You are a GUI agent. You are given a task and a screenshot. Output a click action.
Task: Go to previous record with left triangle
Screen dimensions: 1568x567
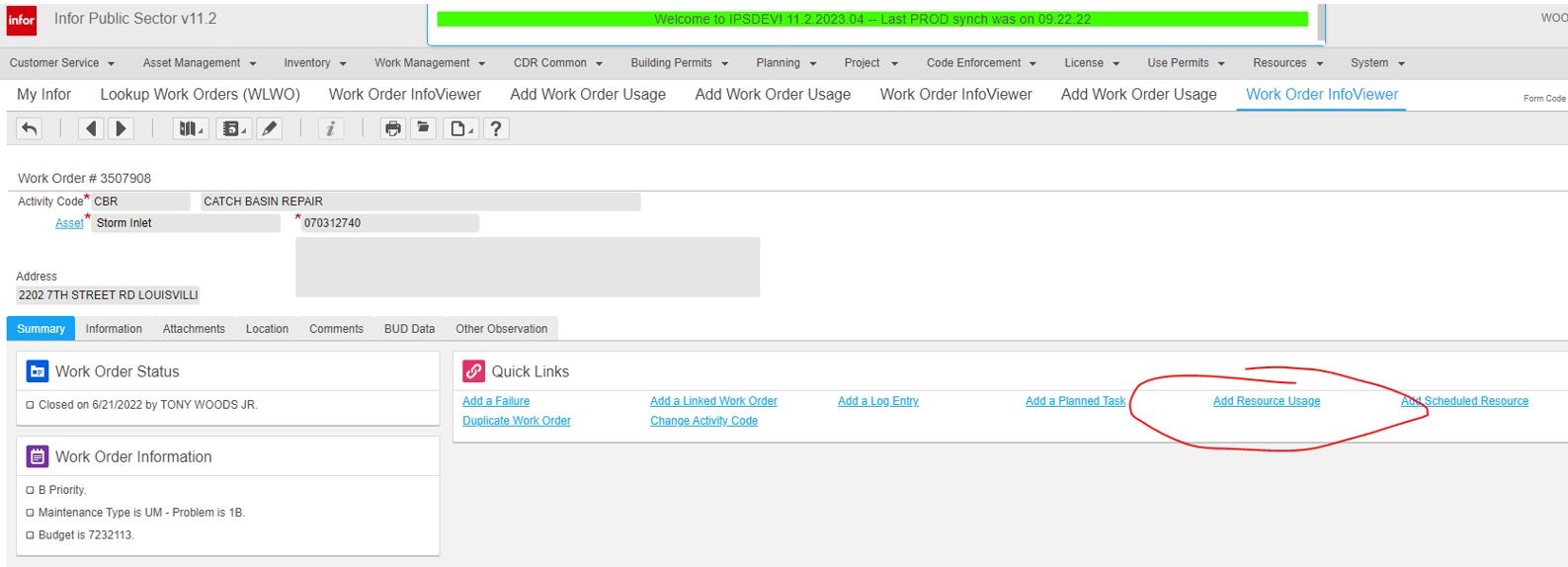(x=91, y=128)
